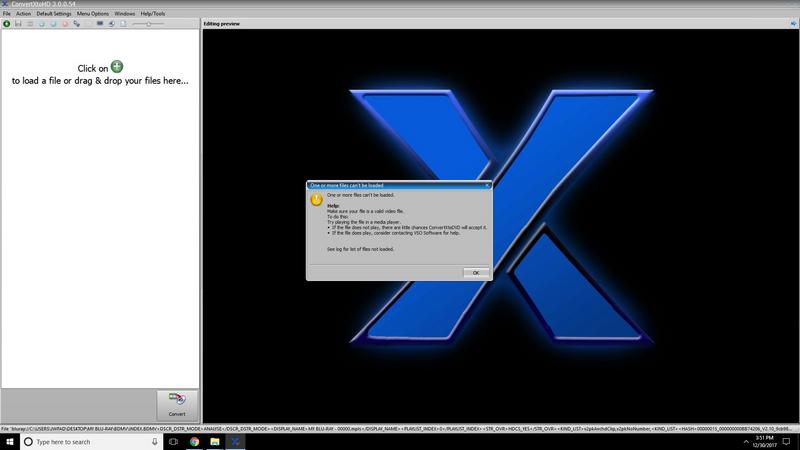Open the Menu Options menu
800x450 pixels.
[93, 14]
